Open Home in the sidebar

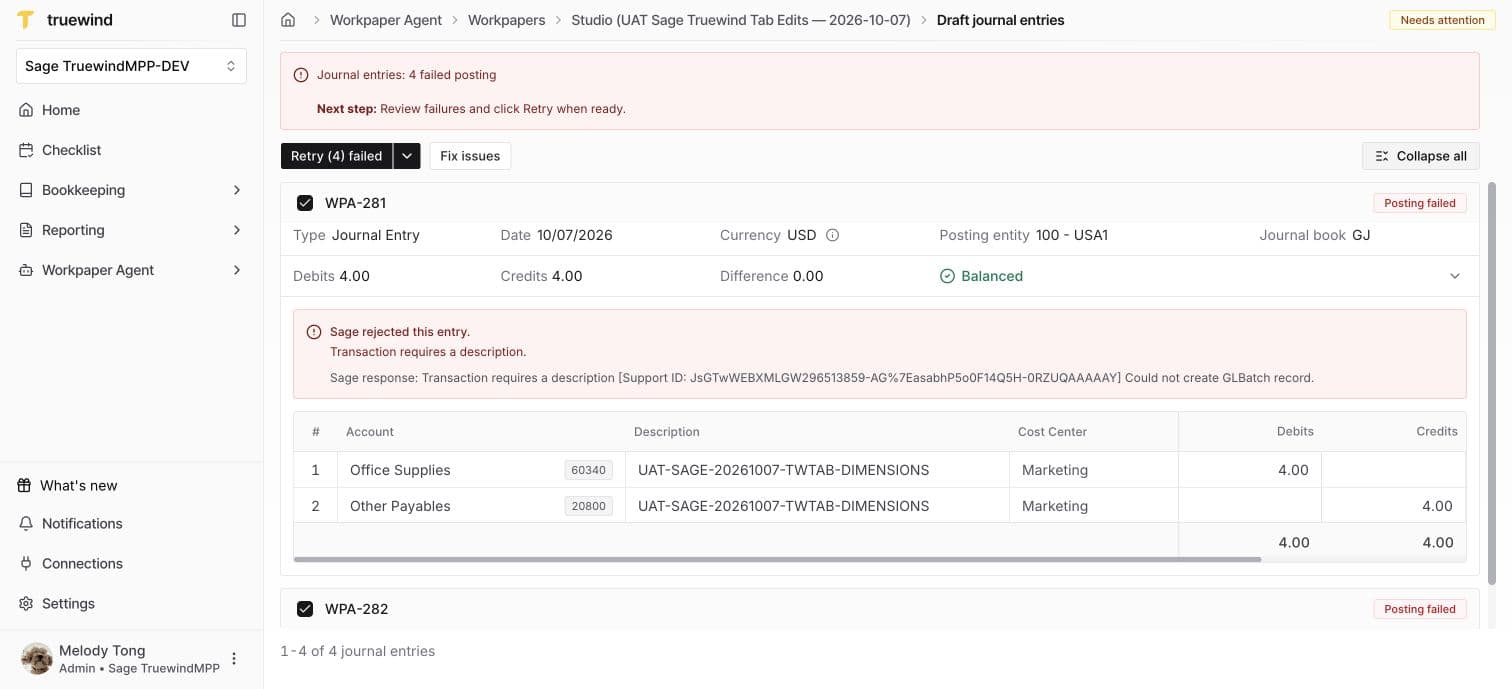pos(131,110)
